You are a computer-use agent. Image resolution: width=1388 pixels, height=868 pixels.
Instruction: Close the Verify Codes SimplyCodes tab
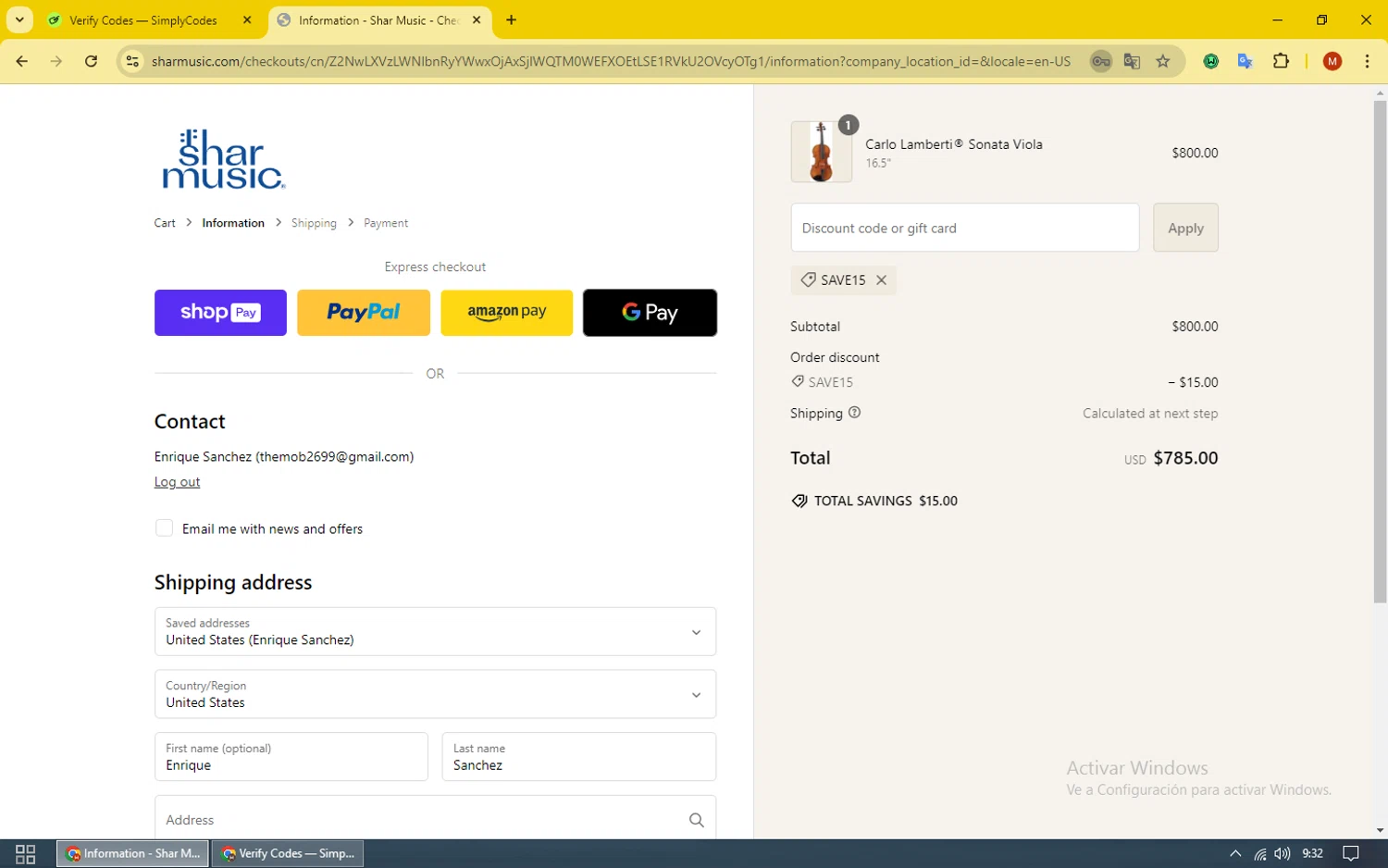(247, 19)
